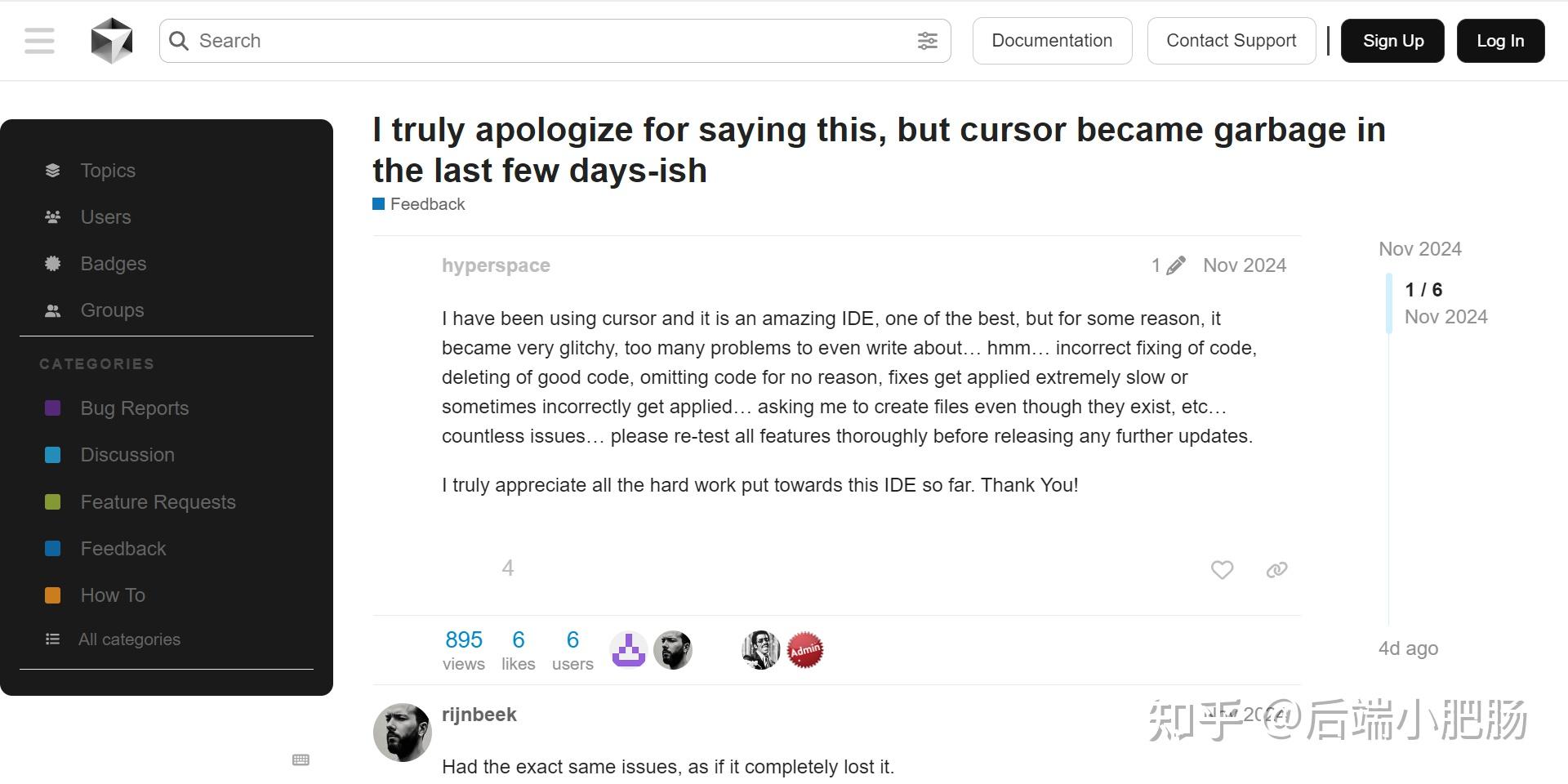The height and width of the screenshot is (784, 1568).
Task: Open the Badges sidebar section
Action: pyautogui.click(x=113, y=263)
